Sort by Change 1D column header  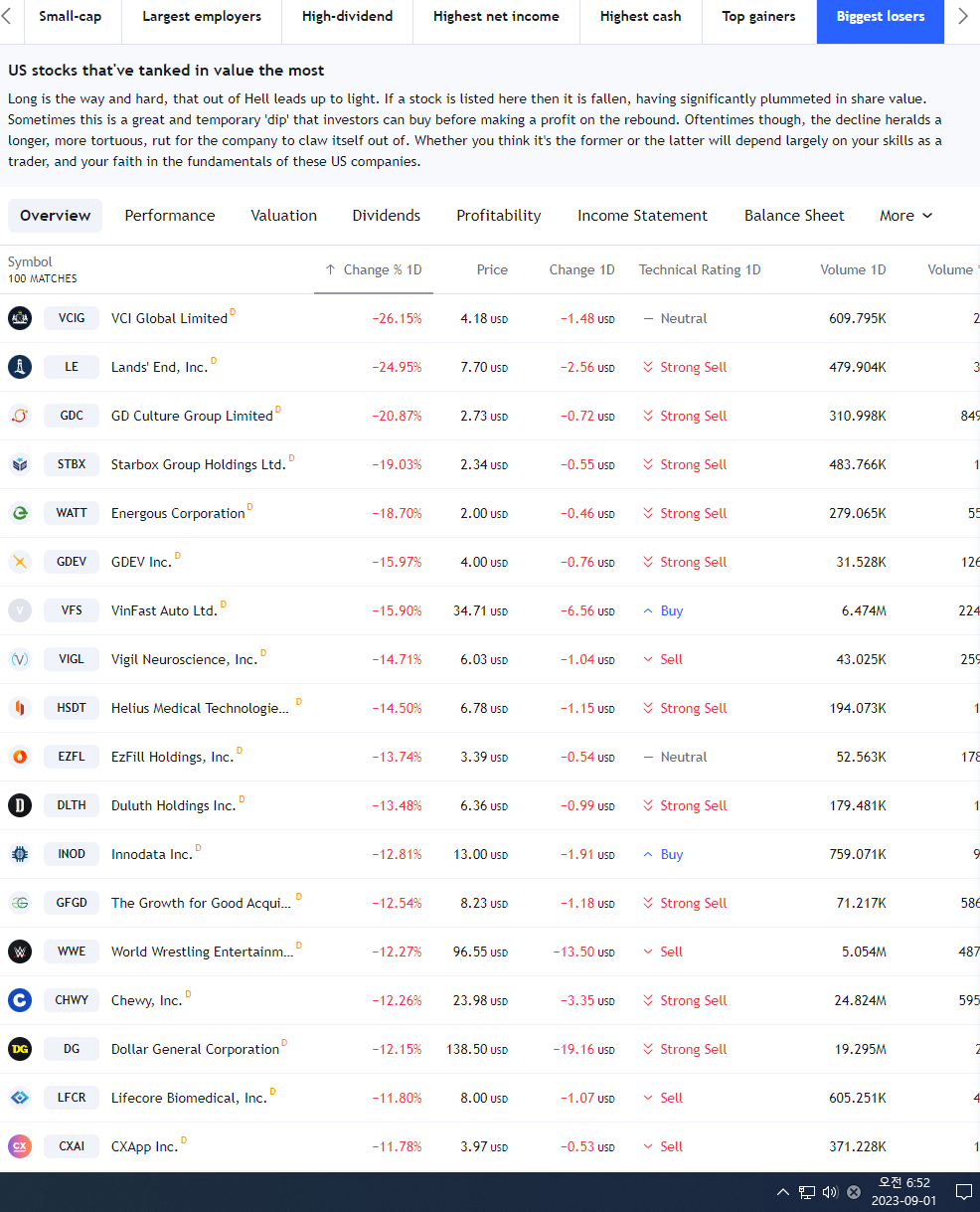[x=582, y=269]
